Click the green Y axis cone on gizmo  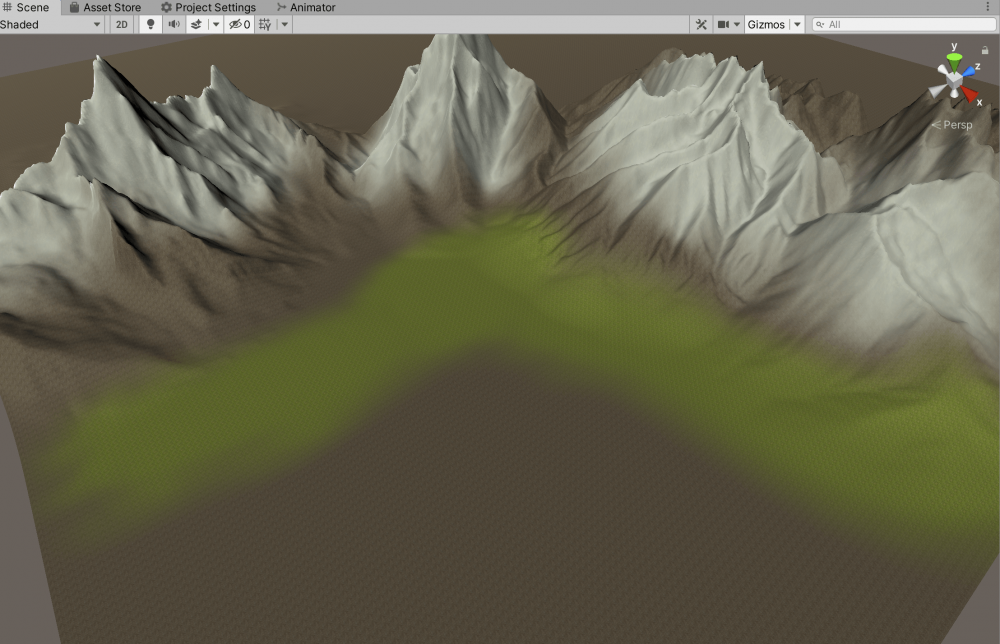pos(954,62)
